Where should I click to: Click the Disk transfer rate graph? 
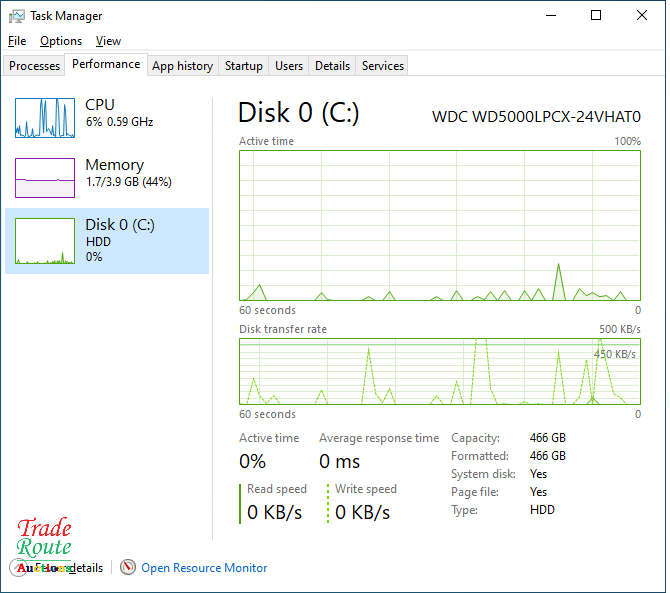tap(440, 371)
